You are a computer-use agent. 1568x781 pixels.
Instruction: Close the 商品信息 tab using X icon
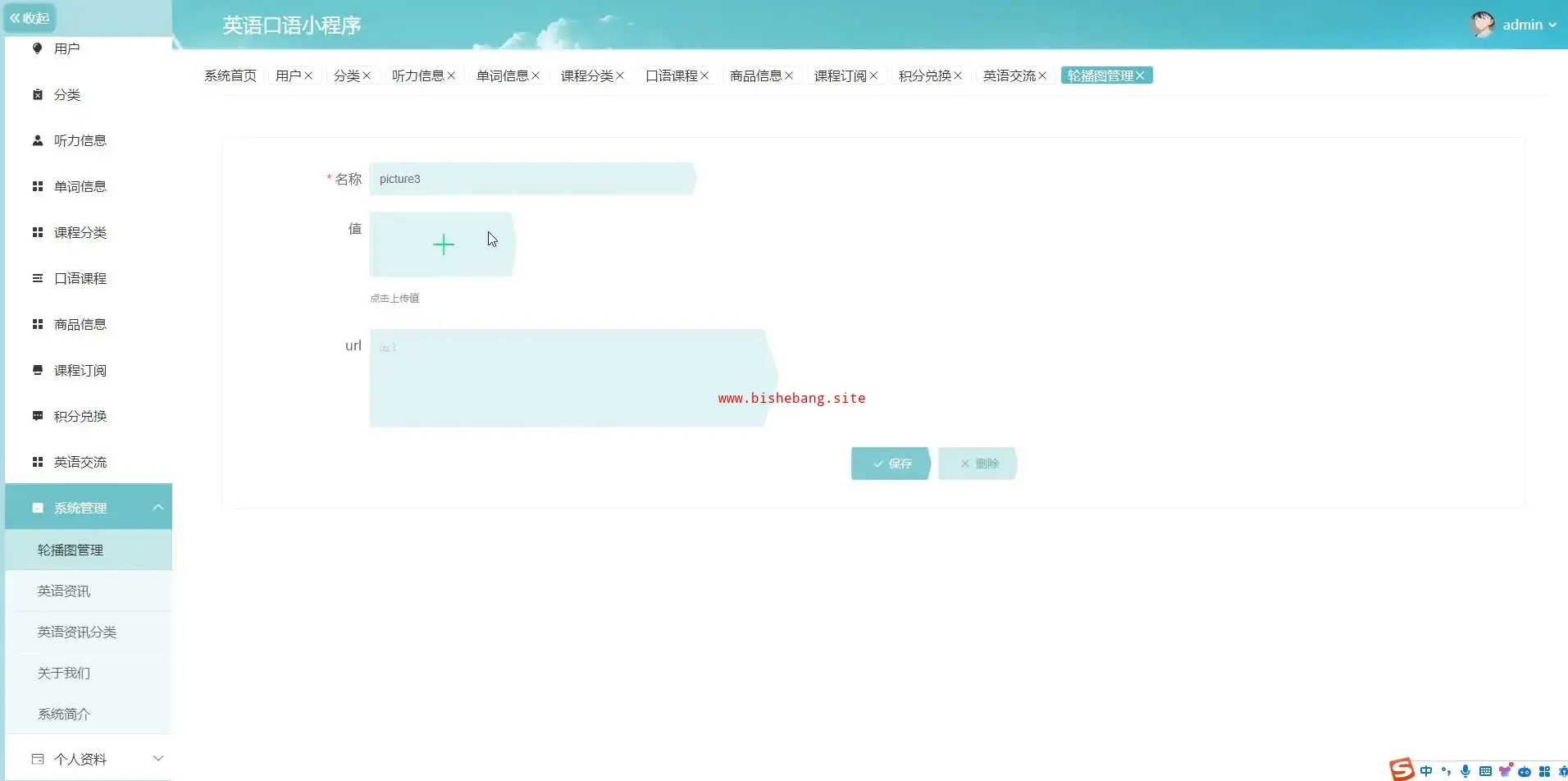[x=789, y=75]
